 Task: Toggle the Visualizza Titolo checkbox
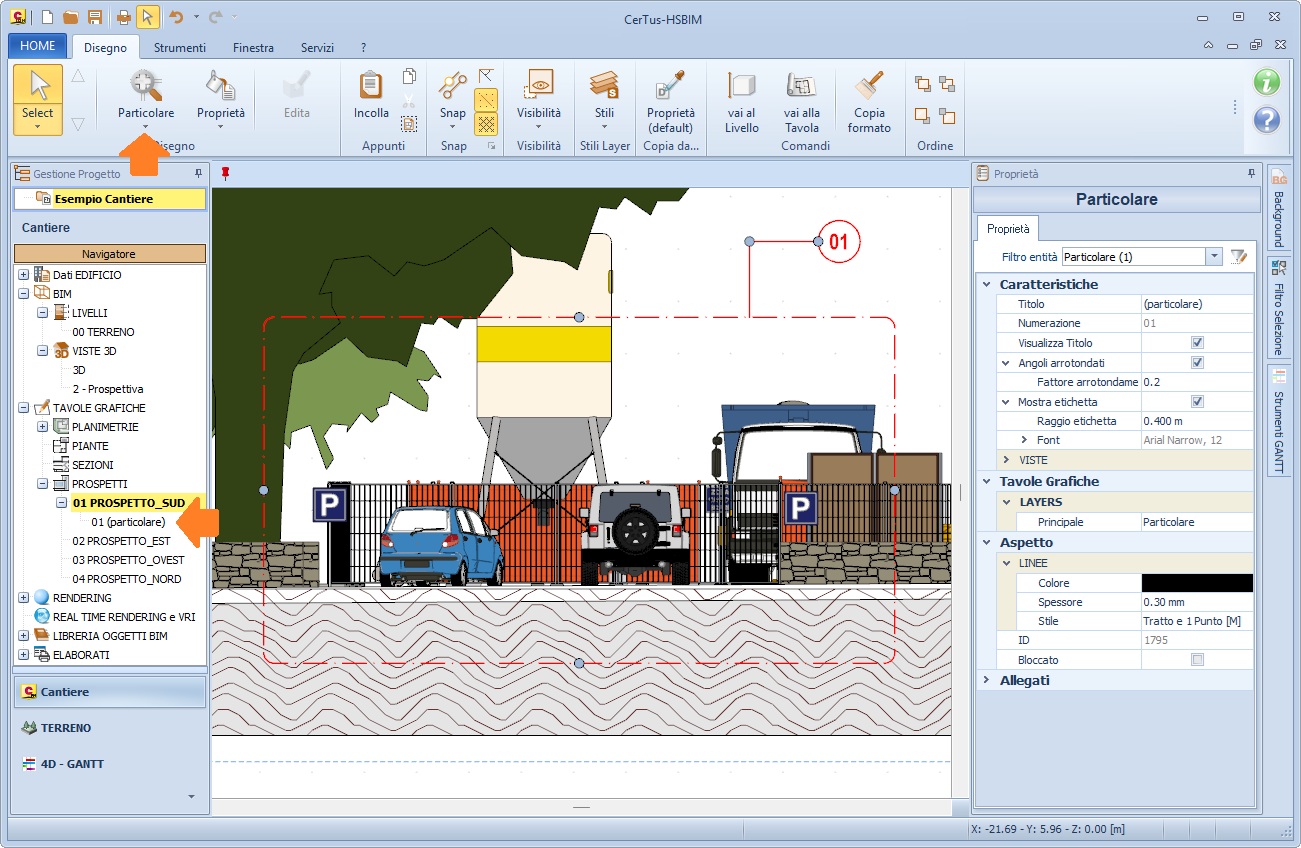(x=1197, y=343)
